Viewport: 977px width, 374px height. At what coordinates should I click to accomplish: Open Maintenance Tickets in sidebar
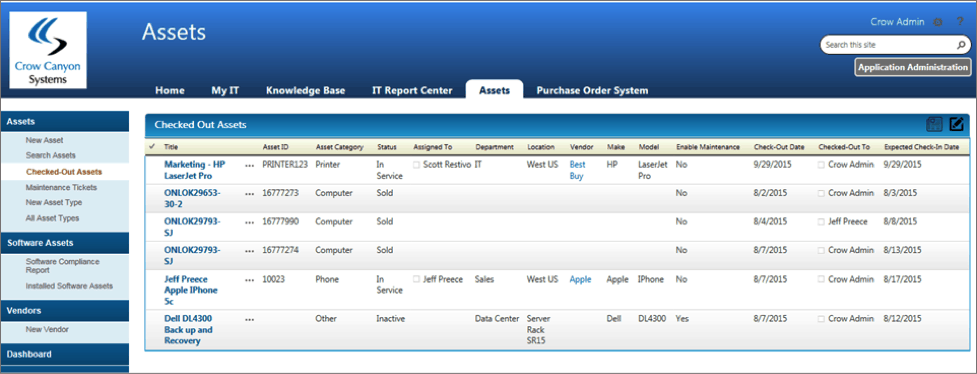(x=61, y=187)
